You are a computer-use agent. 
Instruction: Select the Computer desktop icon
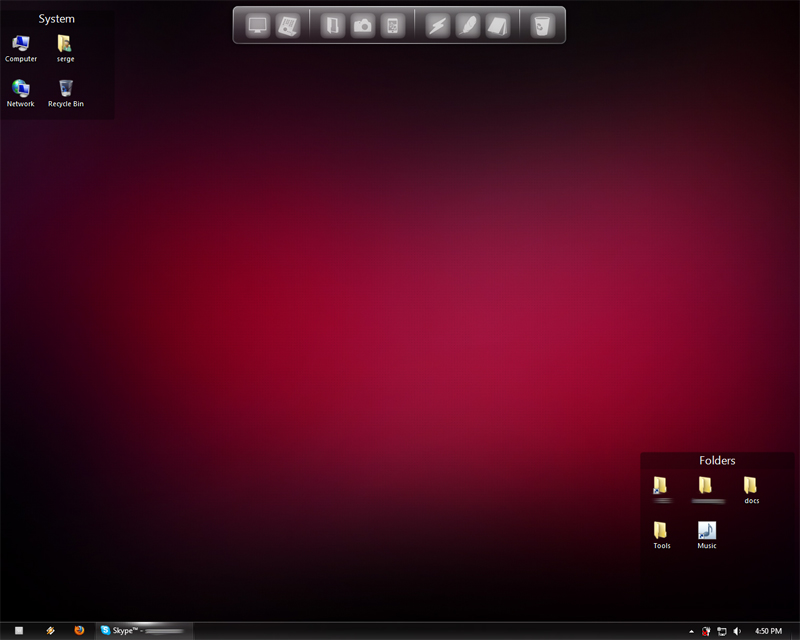coord(21,47)
